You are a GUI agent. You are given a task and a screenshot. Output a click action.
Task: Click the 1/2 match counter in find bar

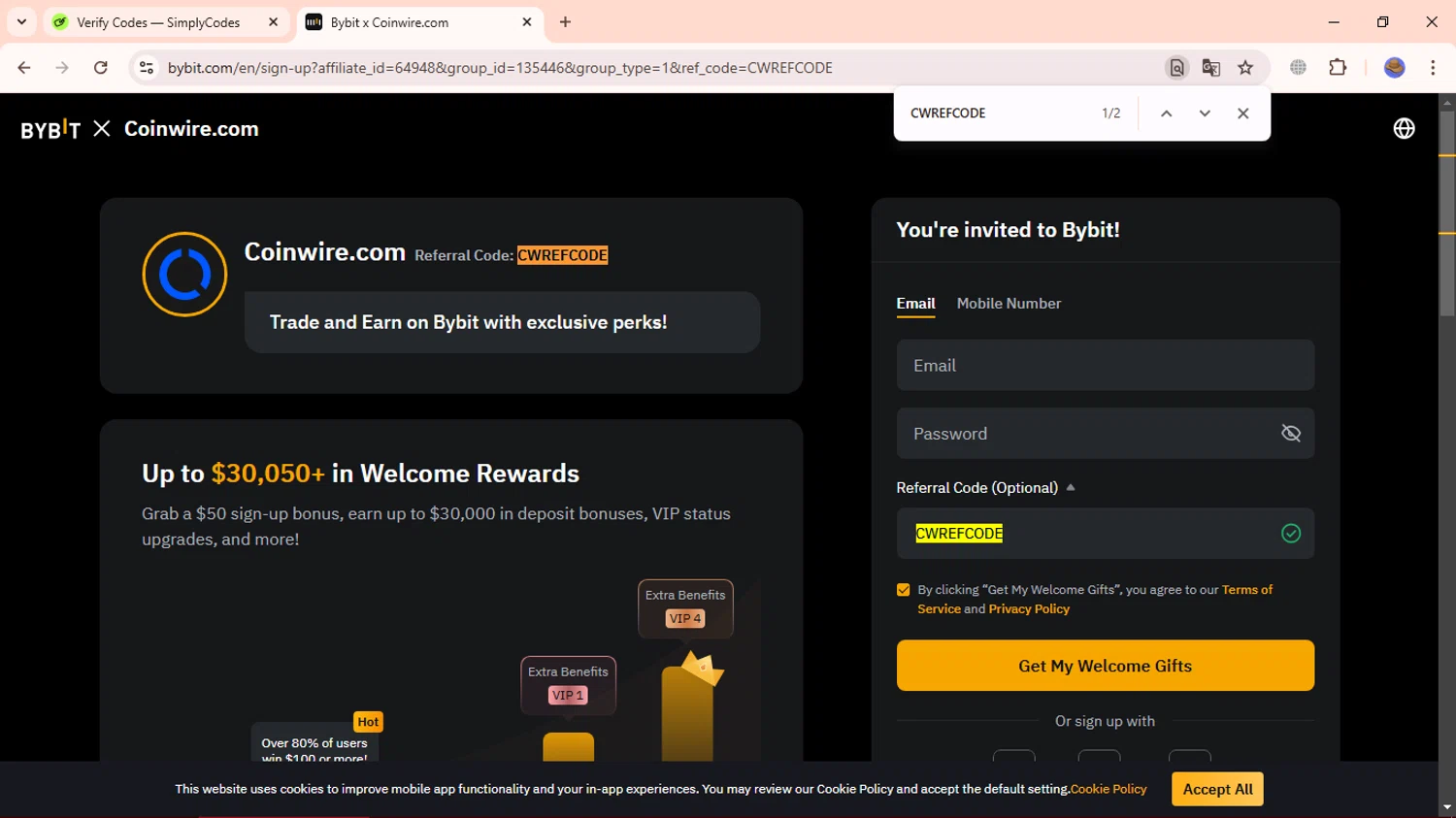[x=1111, y=114]
